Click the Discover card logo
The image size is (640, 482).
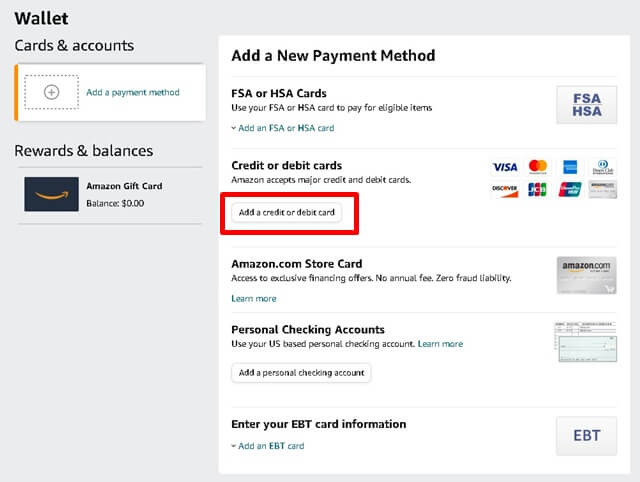[x=505, y=189]
